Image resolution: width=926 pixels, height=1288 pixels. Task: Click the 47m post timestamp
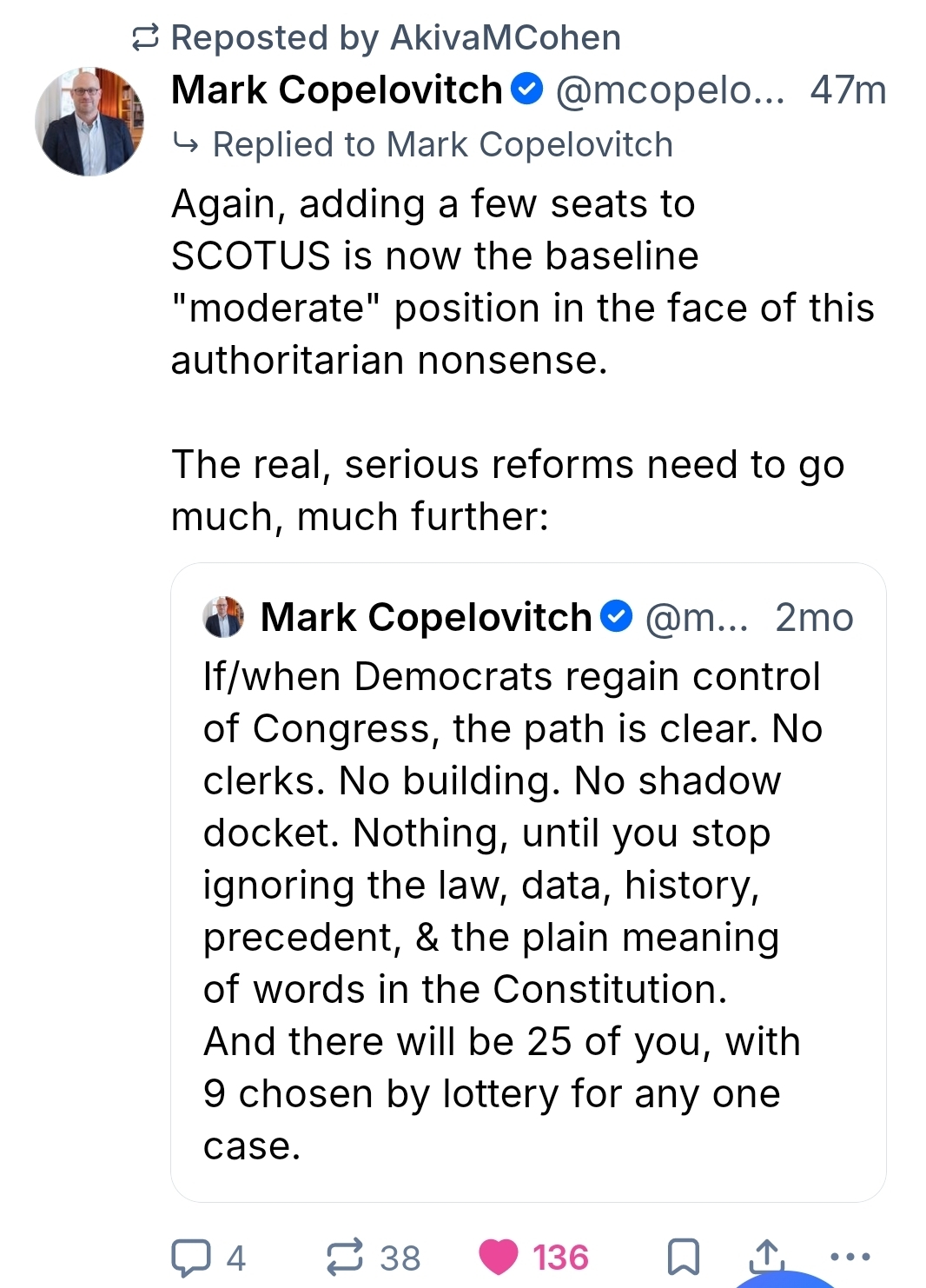[x=848, y=90]
